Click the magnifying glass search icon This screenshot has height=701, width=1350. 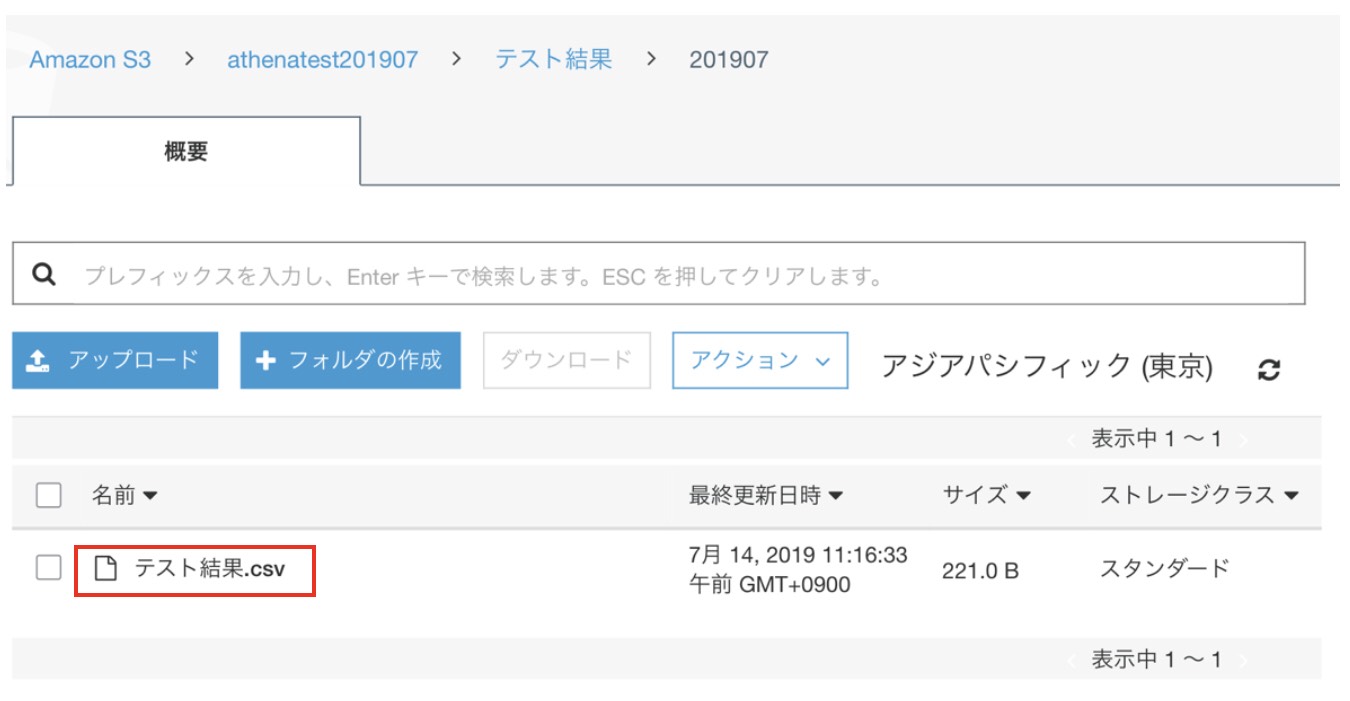(x=44, y=274)
